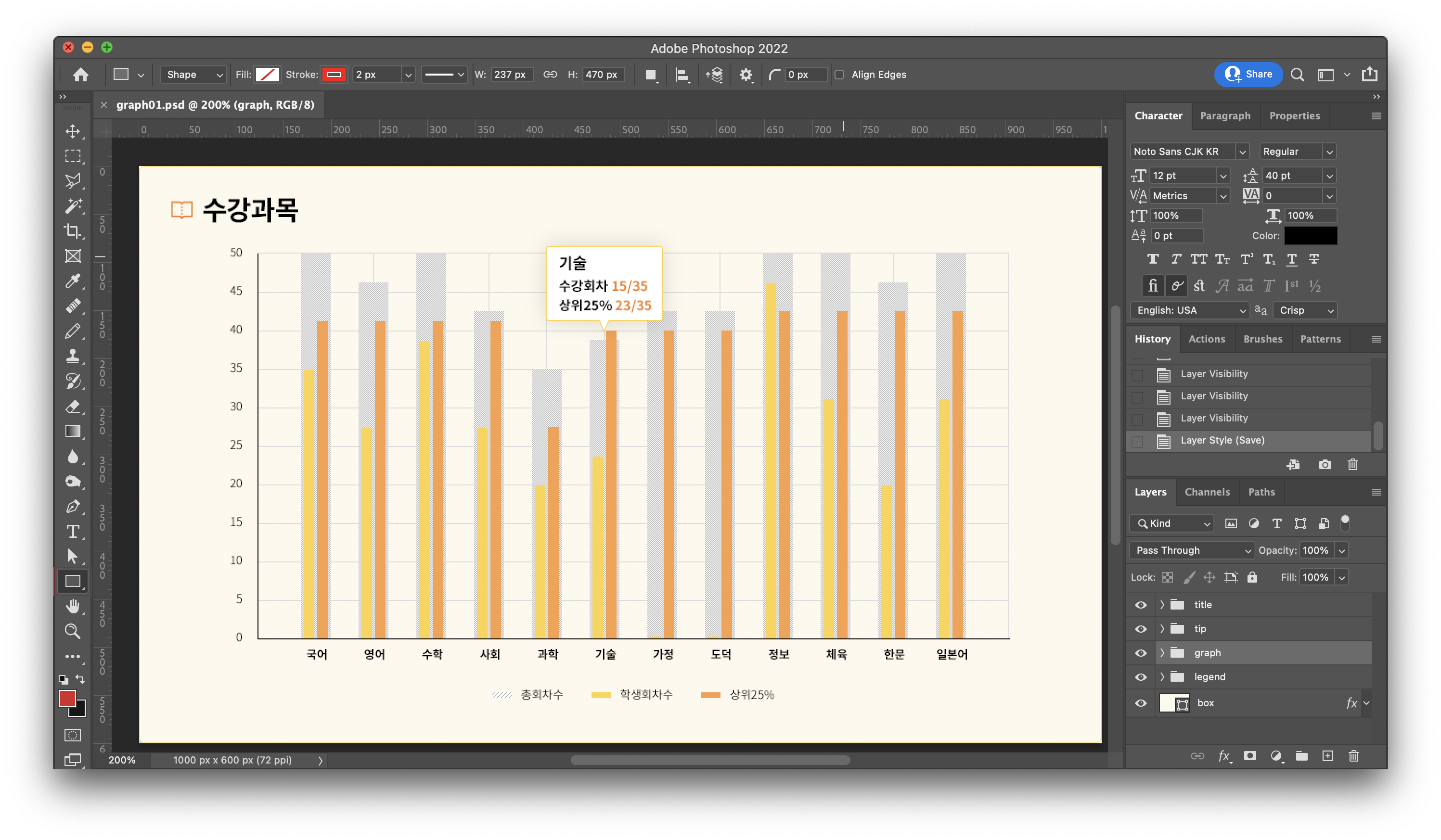Open the Pass Through blend mode dropdown
This screenshot has width=1441, height=840.
[x=1191, y=550]
